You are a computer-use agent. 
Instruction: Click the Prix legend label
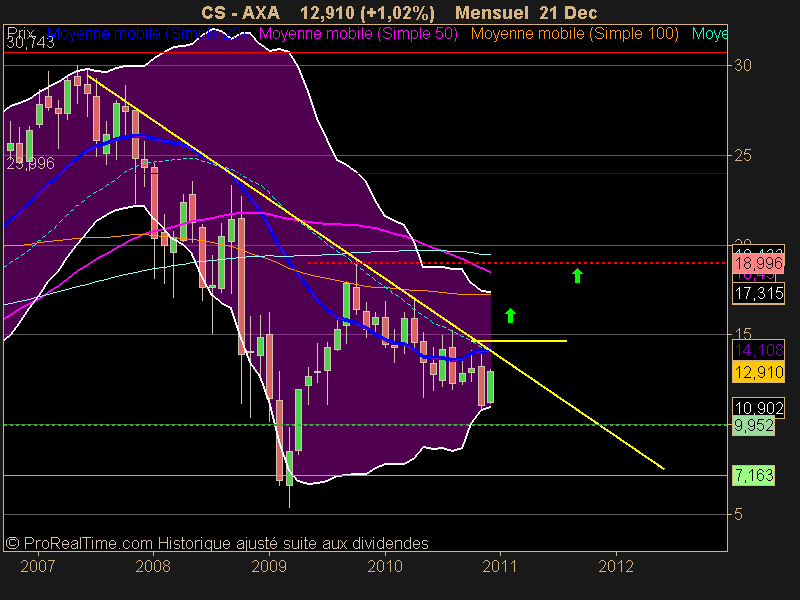pos(20,32)
